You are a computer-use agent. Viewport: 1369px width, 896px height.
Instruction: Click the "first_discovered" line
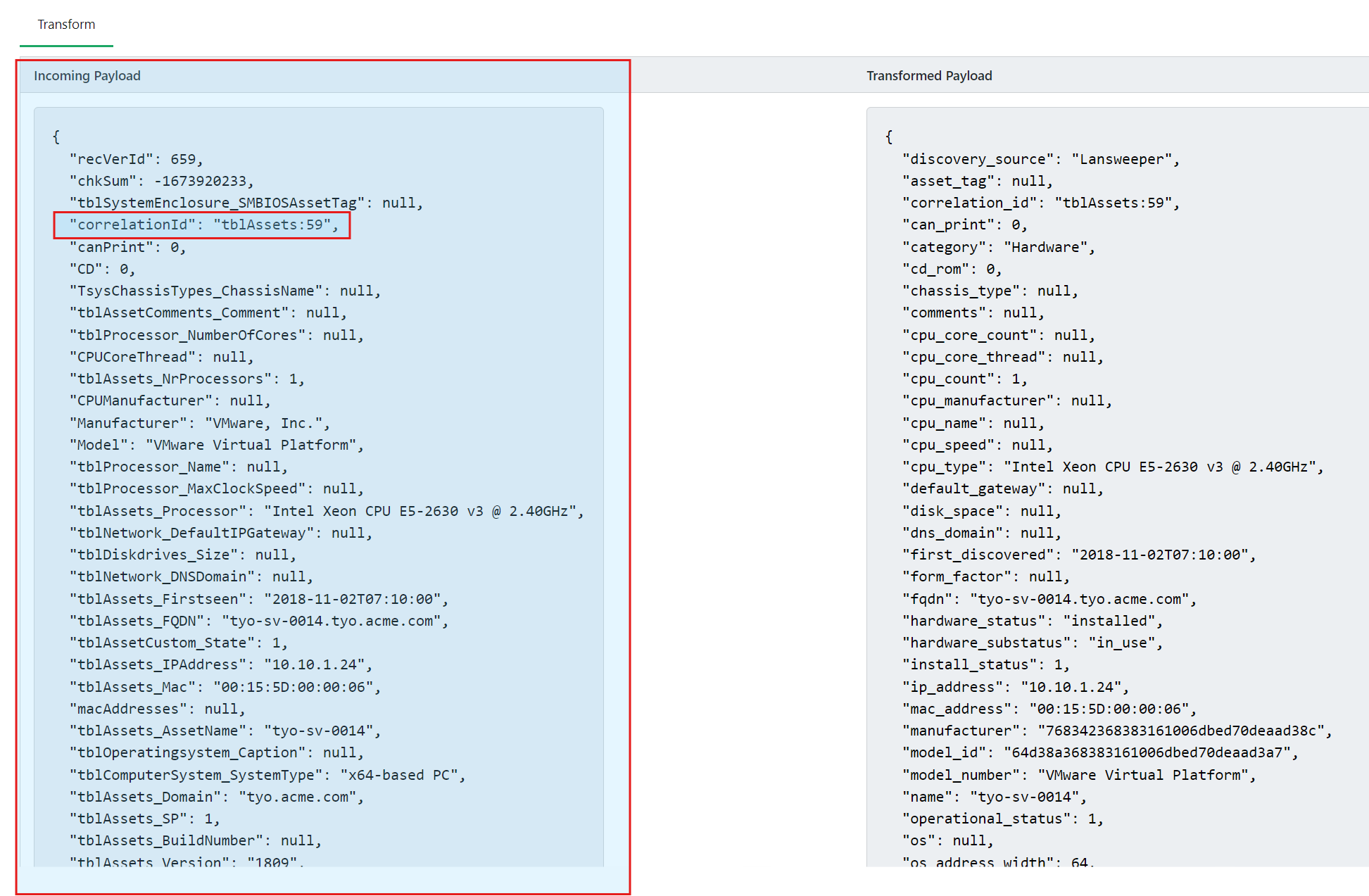1079,555
